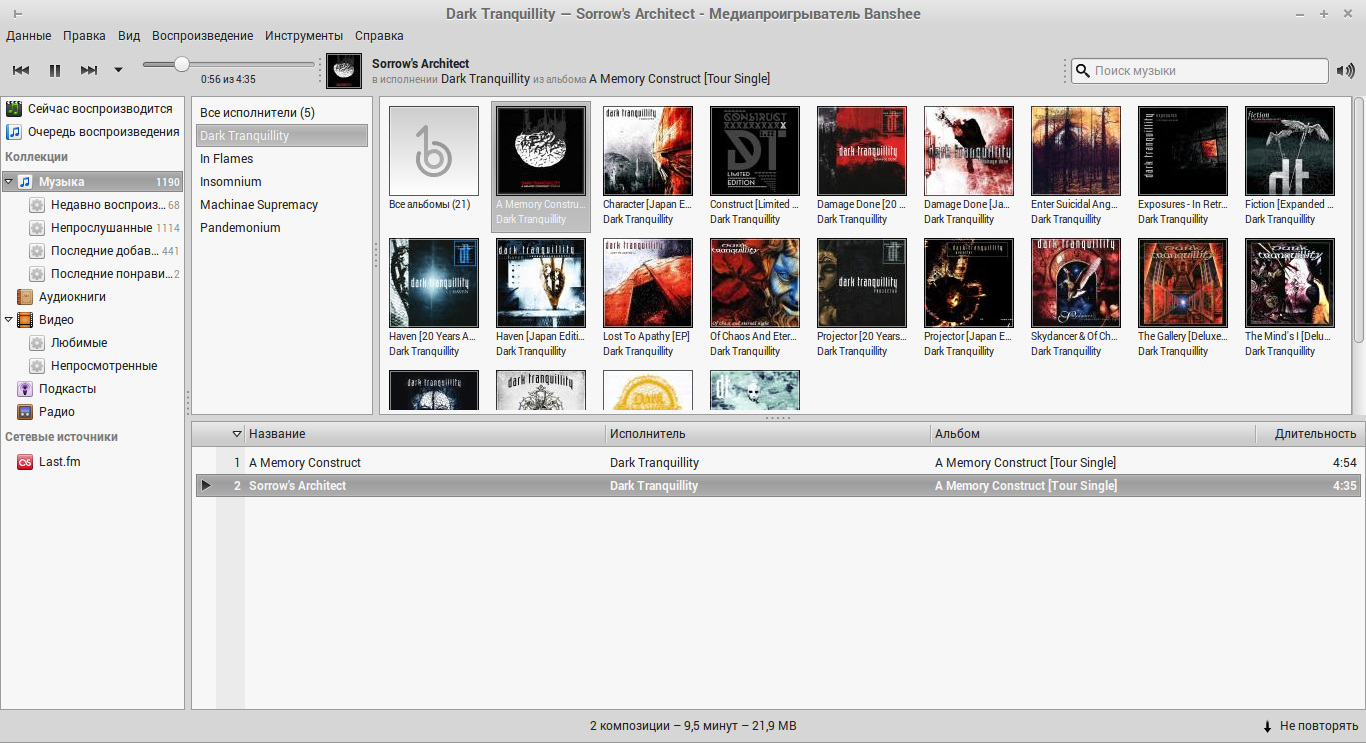Click the playback seek slider
Viewport: 1366px width, 743px height.
pos(228,64)
